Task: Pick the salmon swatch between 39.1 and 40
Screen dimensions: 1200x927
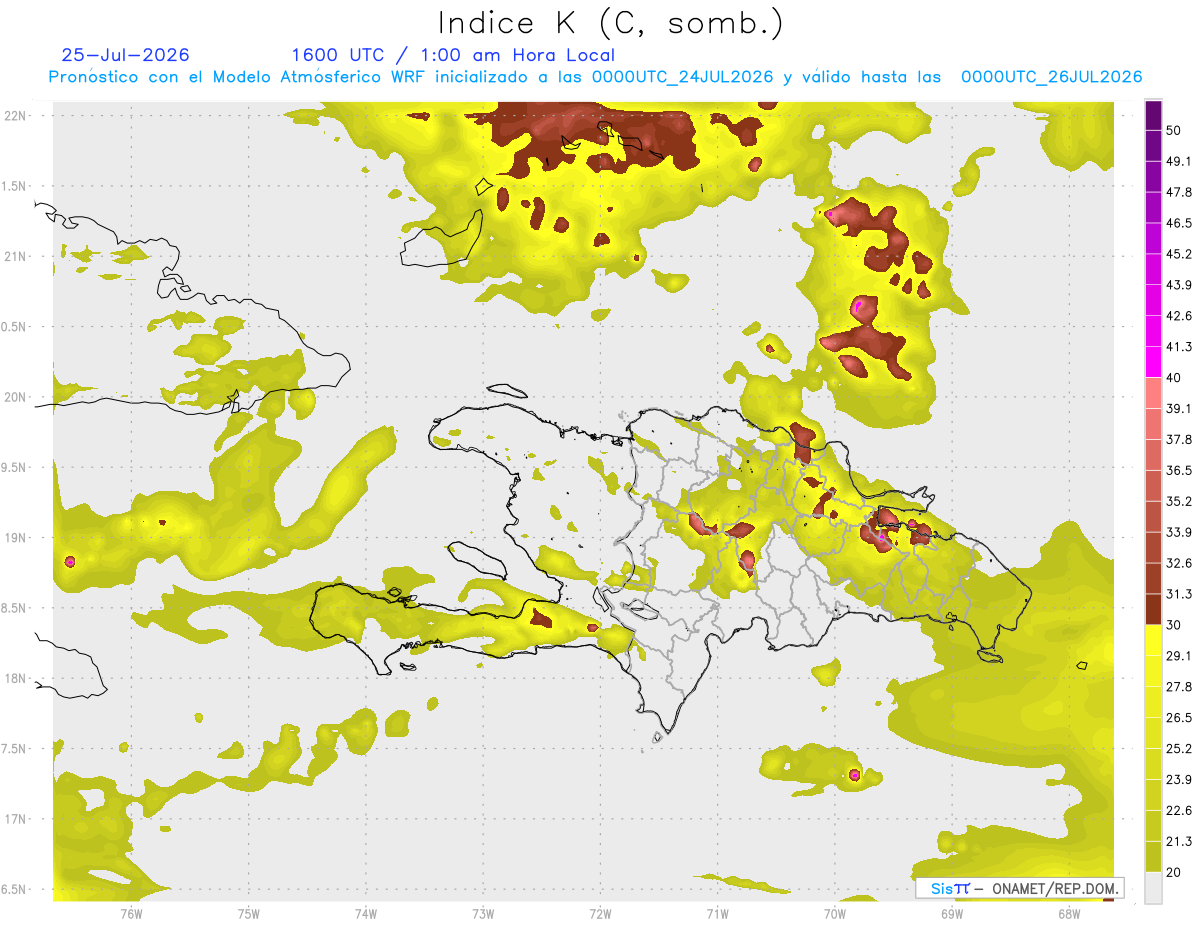Action: [x=1153, y=393]
